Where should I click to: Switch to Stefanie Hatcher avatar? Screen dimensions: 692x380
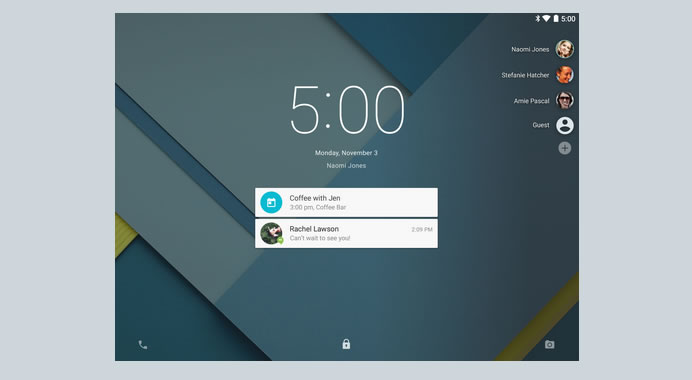(x=564, y=75)
